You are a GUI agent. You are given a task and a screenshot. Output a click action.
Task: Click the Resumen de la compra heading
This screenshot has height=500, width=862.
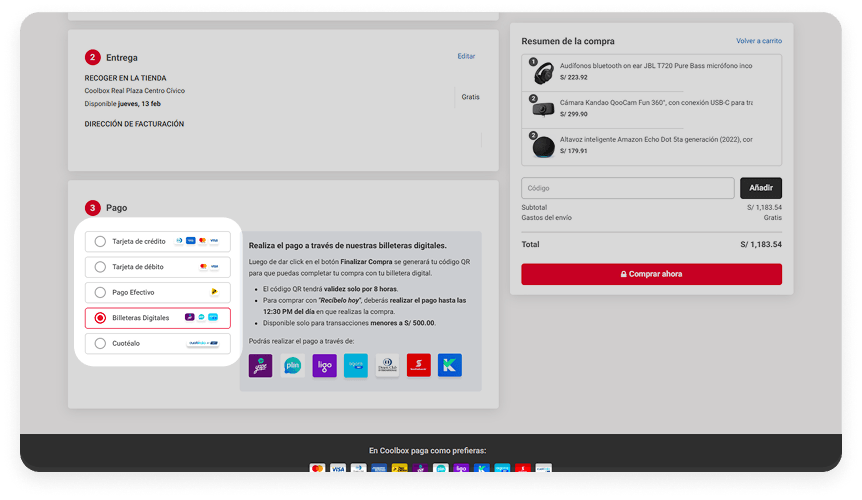(x=568, y=41)
